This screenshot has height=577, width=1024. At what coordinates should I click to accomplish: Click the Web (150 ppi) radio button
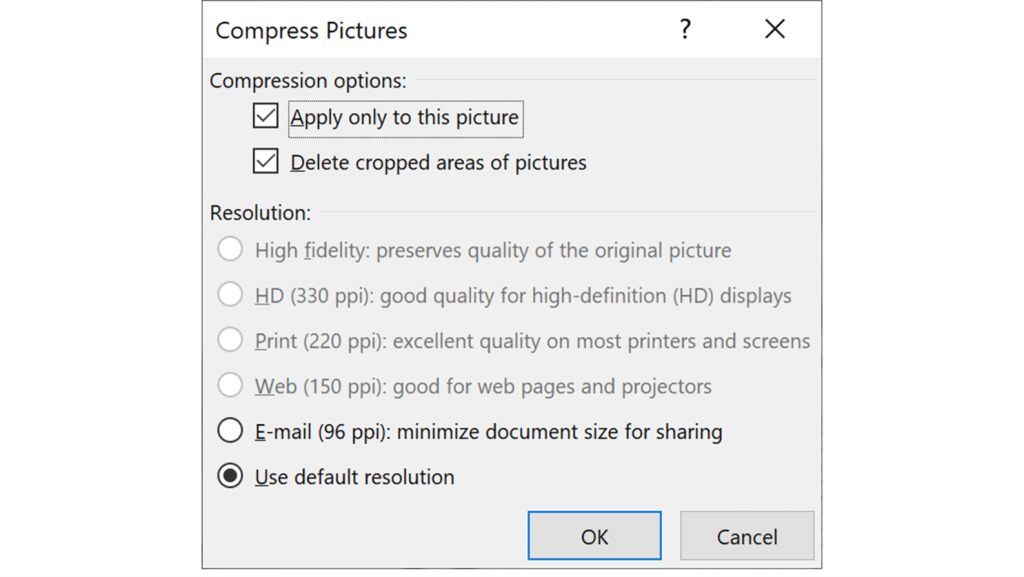tap(229, 386)
